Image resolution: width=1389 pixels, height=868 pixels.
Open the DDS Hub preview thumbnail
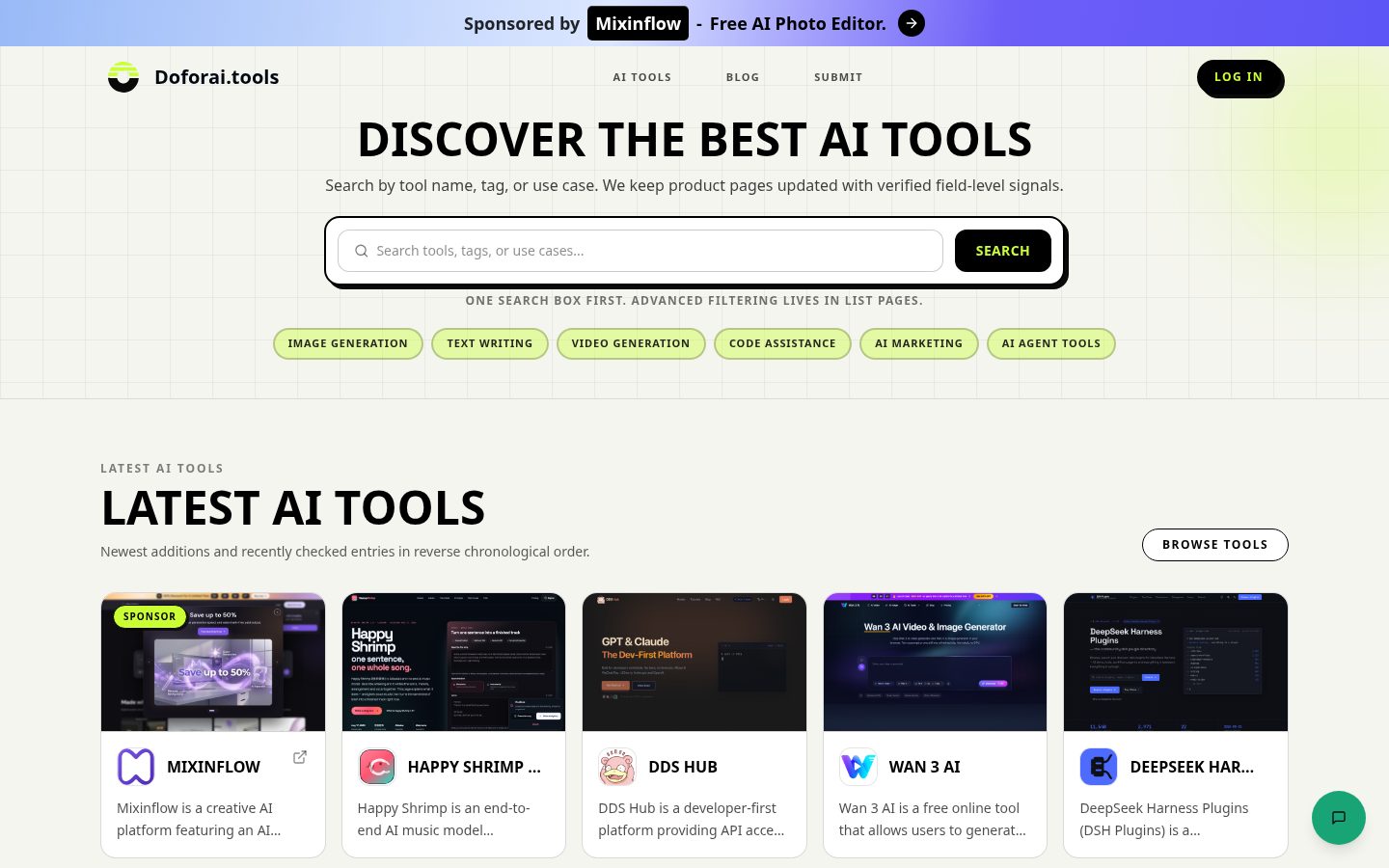[694, 663]
